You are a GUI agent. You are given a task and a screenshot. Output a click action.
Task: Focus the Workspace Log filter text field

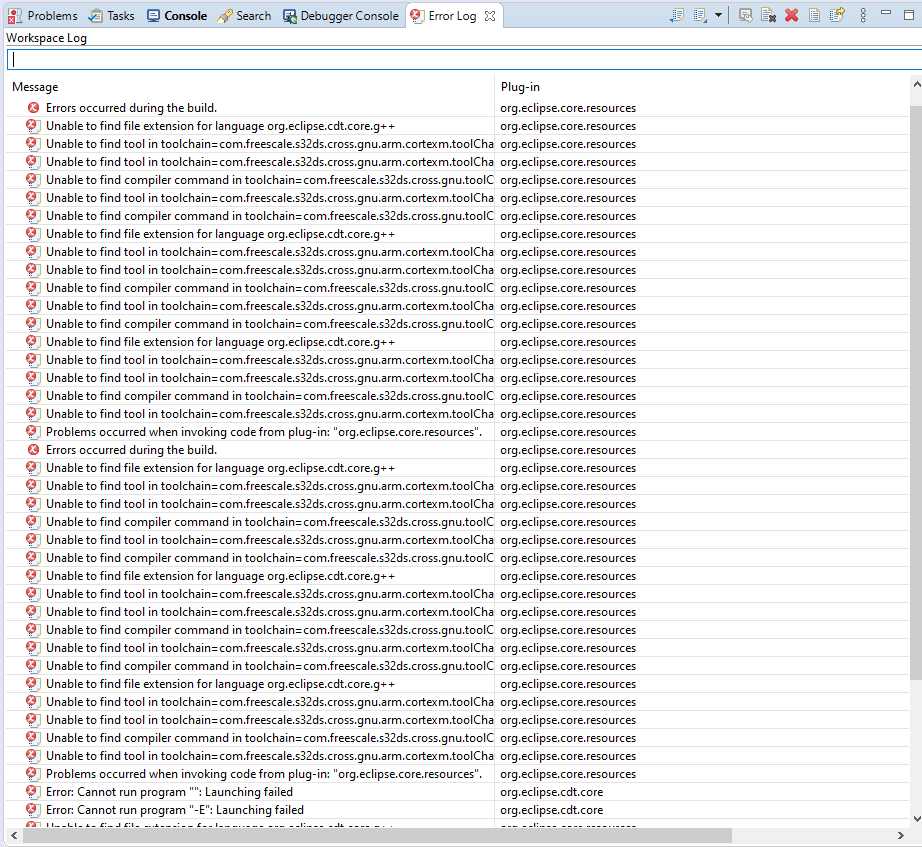(x=465, y=59)
